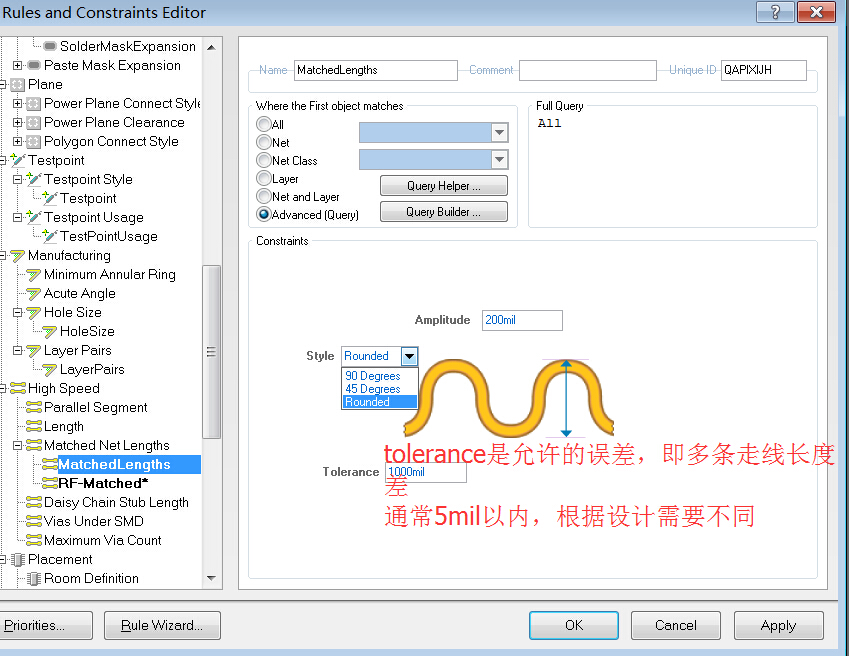Image resolution: width=849 pixels, height=656 pixels.
Task: Click the Testpoint Style rule icon
Action: click(34, 180)
